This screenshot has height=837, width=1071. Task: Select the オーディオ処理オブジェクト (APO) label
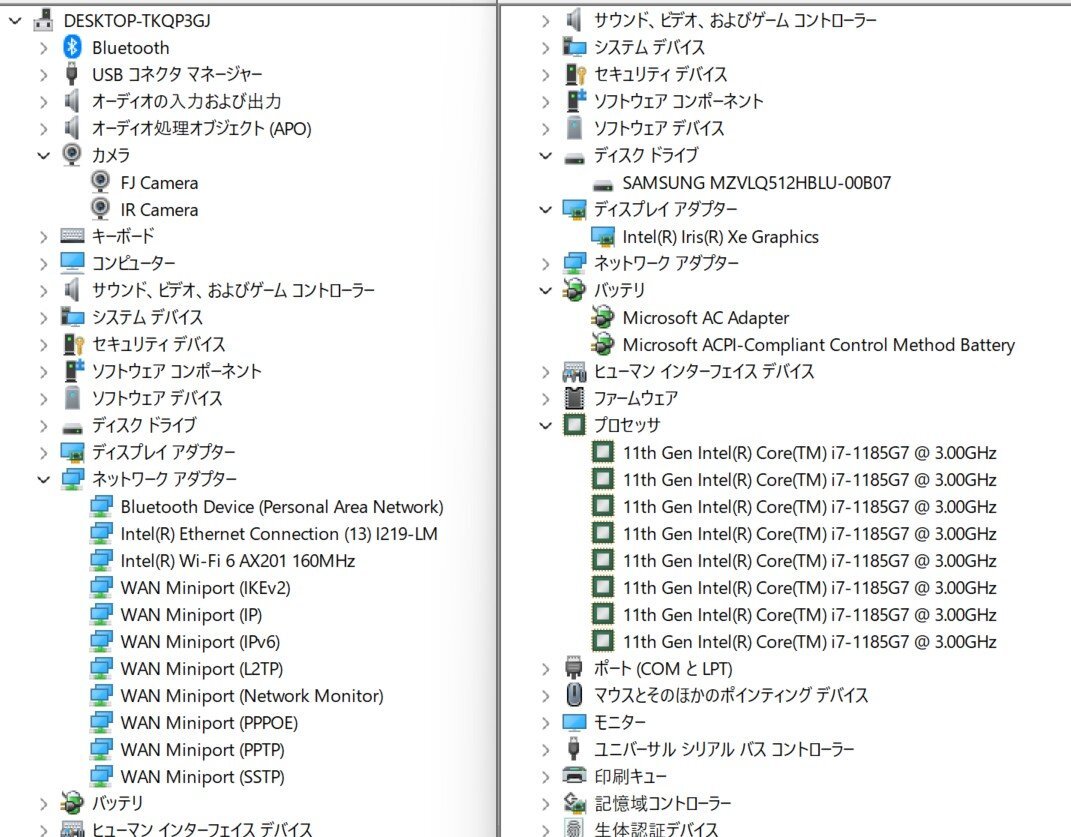201,128
